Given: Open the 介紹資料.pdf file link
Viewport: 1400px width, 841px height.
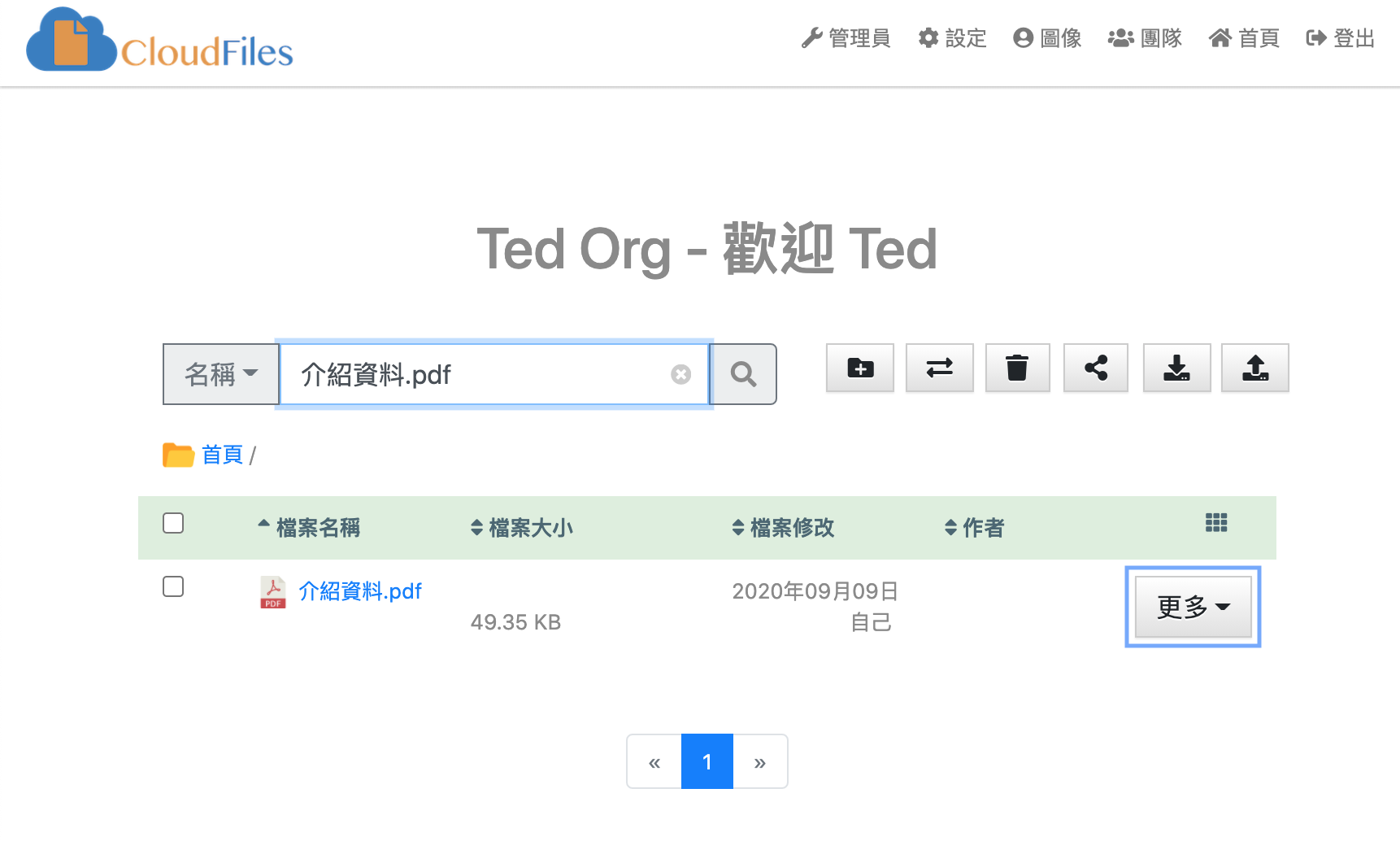Looking at the screenshot, I should (360, 591).
